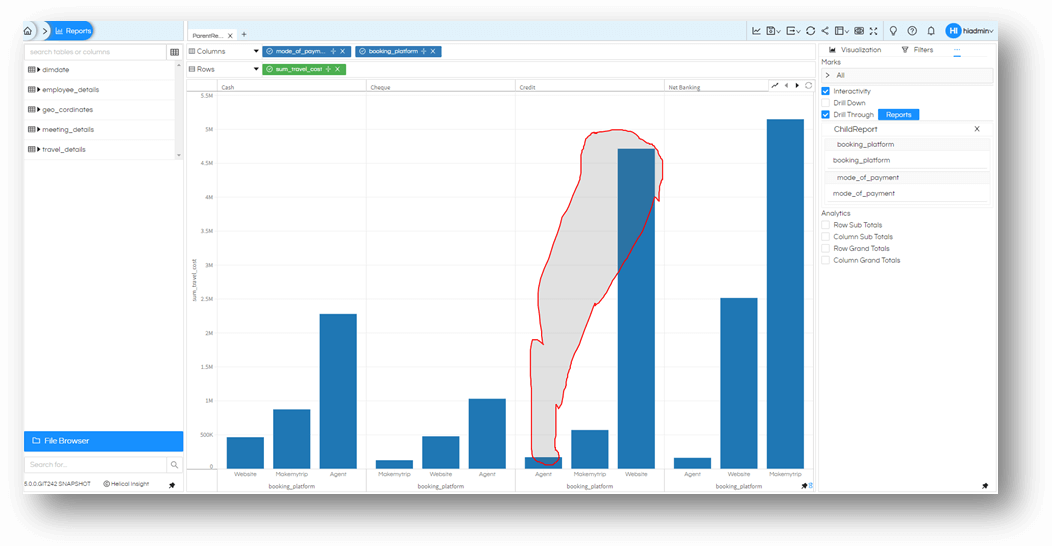Enable the Drill Down checkbox
1052x546 pixels.
(826, 103)
